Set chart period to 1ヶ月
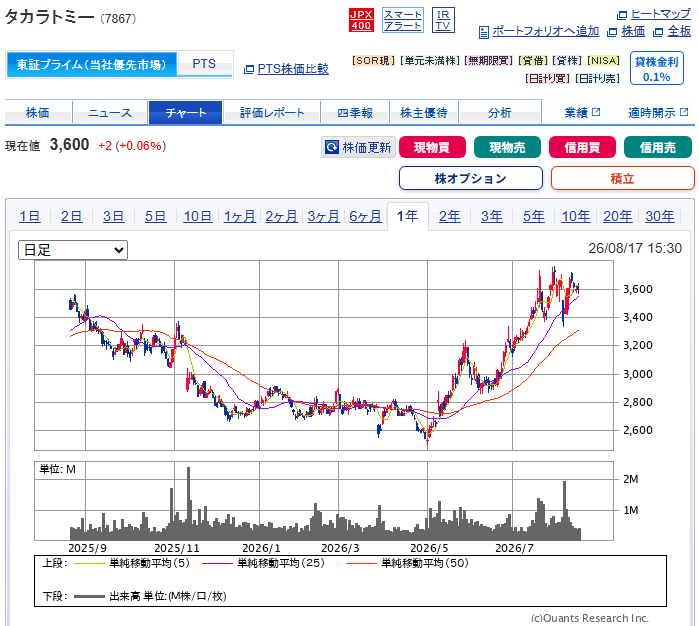Viewport: 699px width, 626px height. coord(239,216)
